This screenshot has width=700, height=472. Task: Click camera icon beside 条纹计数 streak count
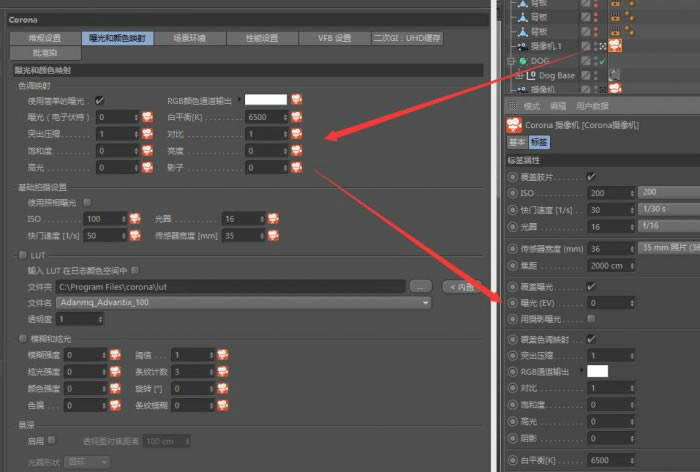coord(223,372)
